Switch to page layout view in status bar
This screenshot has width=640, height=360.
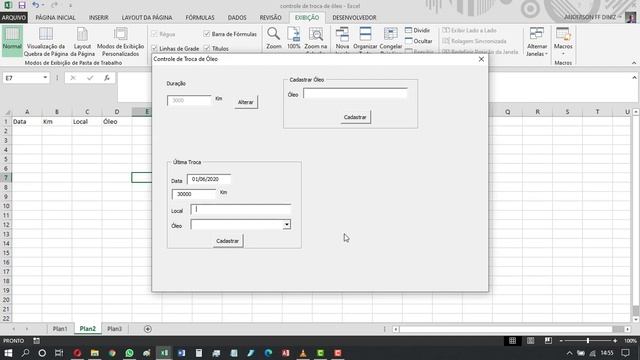530,340
